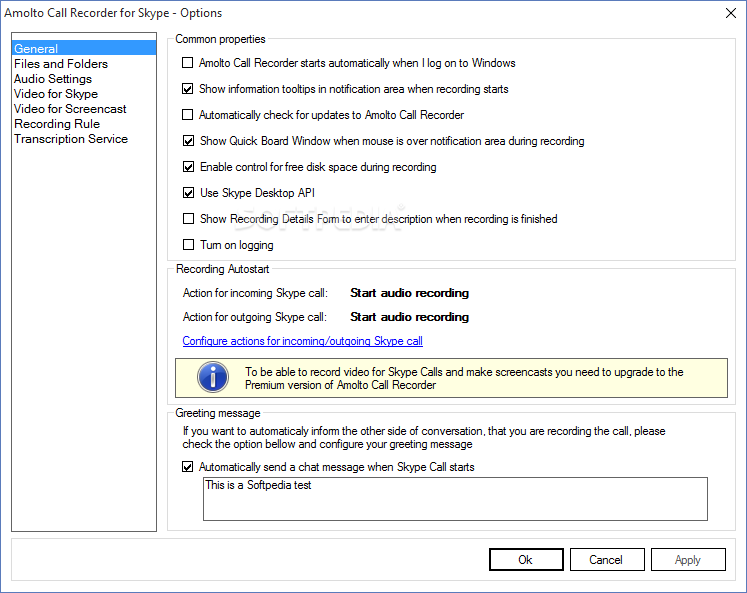This screenshot has height=593, width=747.
Task: Uncheck Use Skype Desktop API
Action: click(189, 193)
